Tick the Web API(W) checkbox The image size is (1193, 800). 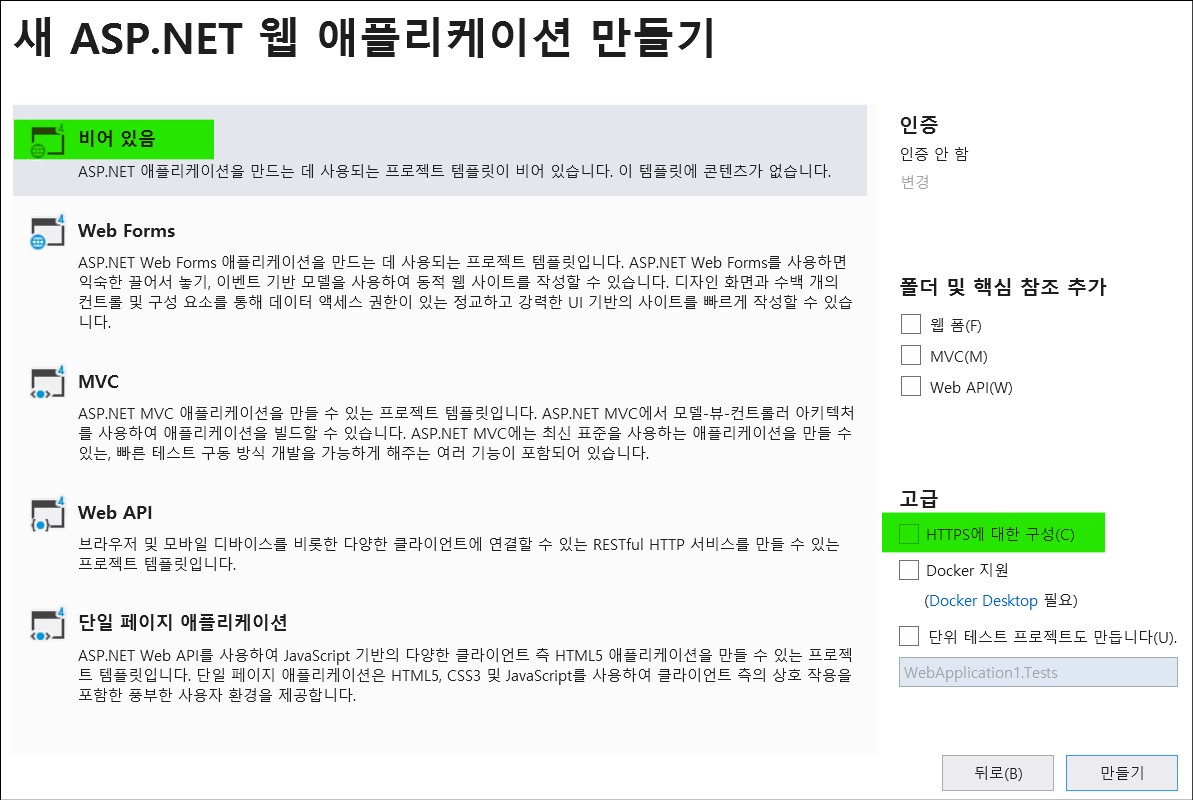pos(911,387)
